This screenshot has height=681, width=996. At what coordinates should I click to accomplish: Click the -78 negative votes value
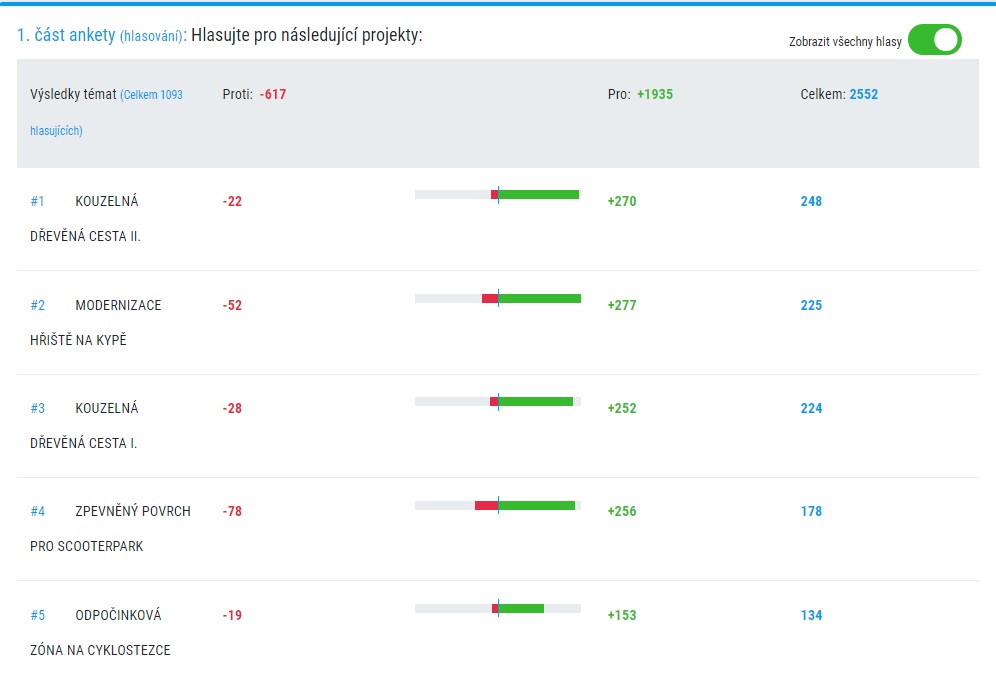pos(232,511)
